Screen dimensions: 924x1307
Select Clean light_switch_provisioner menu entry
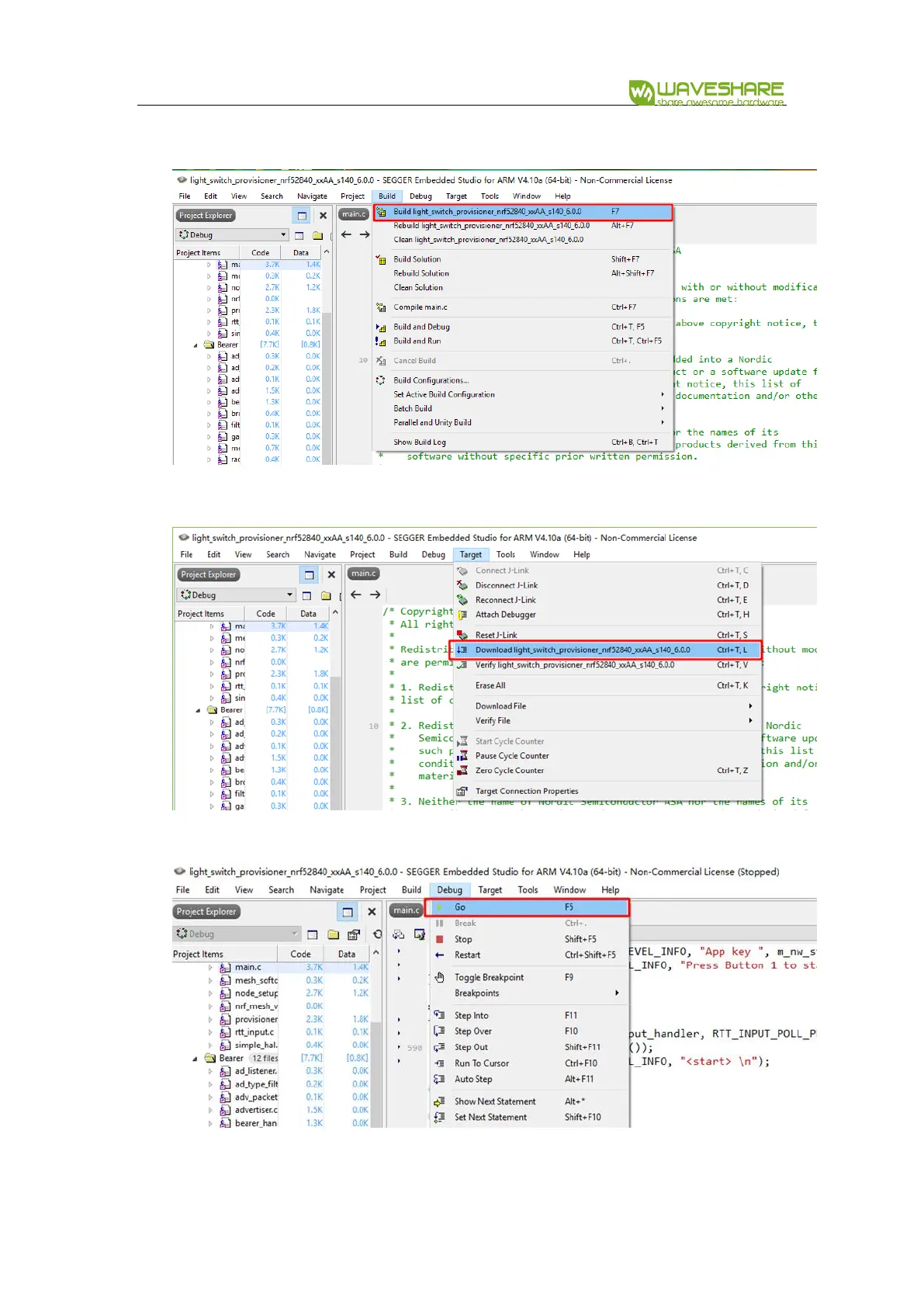click(x=523, y=240)
